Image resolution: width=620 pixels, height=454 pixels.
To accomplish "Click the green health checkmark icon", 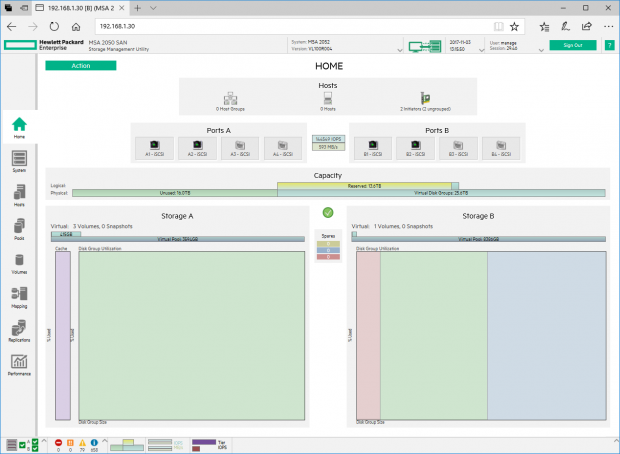I will click(x=327, y=213).
